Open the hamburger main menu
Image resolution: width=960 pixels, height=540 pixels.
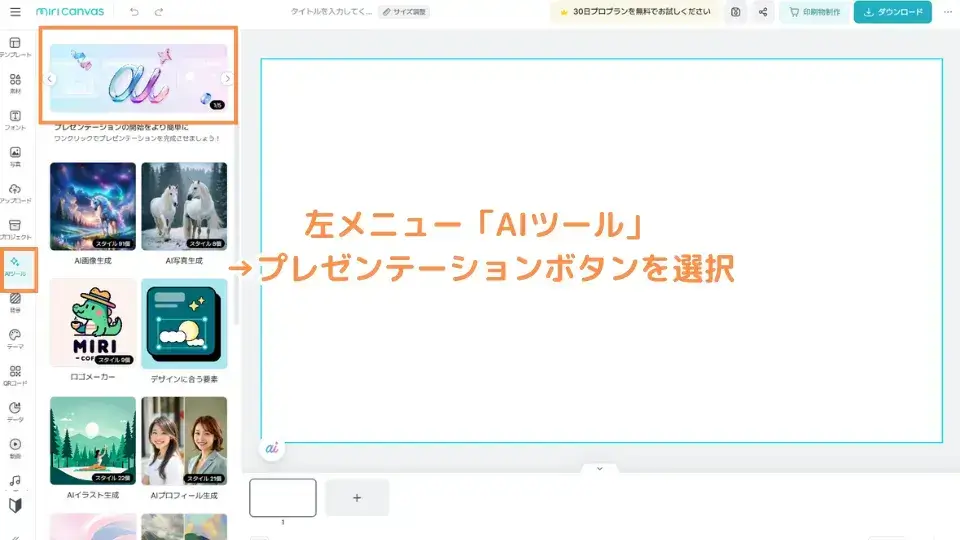coord(15,12)
